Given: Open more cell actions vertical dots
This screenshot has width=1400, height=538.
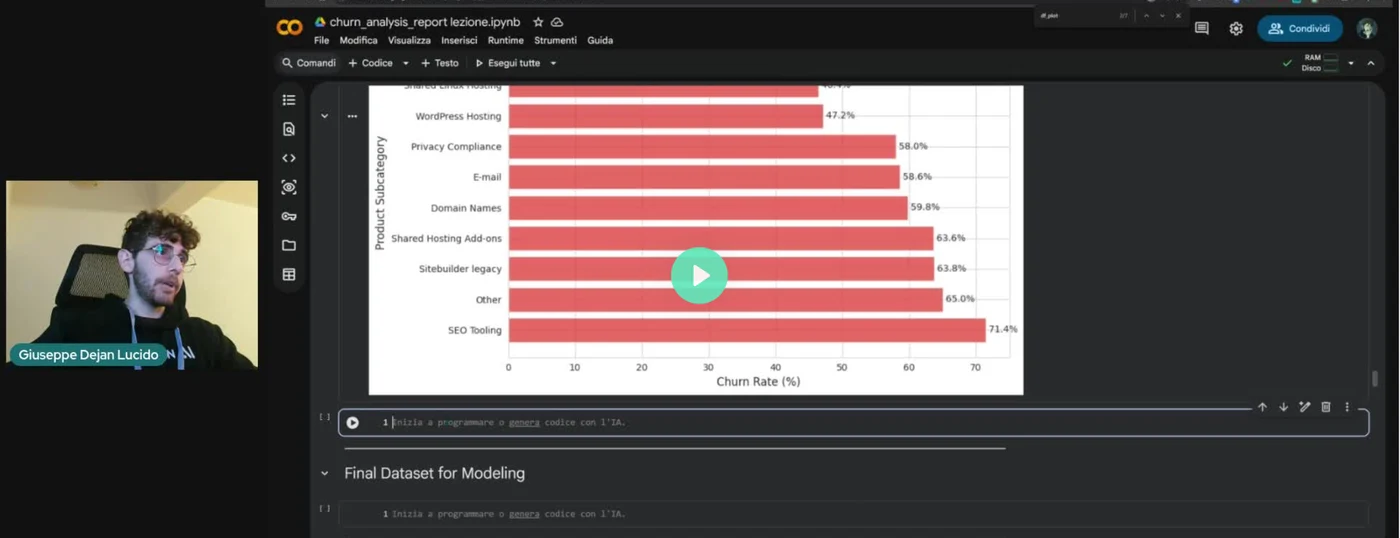Looking at the screenshot, I should point(1347,407).
